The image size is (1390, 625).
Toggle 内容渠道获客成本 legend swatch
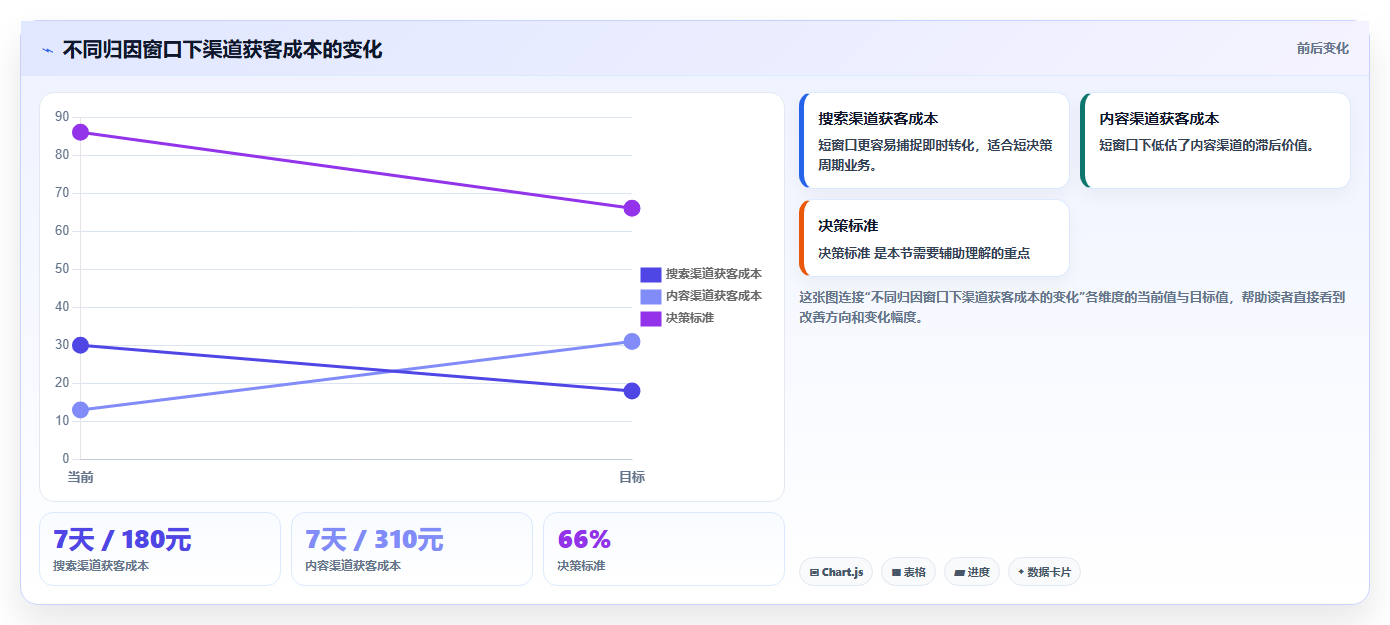pyautogui.click(x=651, y=296)
